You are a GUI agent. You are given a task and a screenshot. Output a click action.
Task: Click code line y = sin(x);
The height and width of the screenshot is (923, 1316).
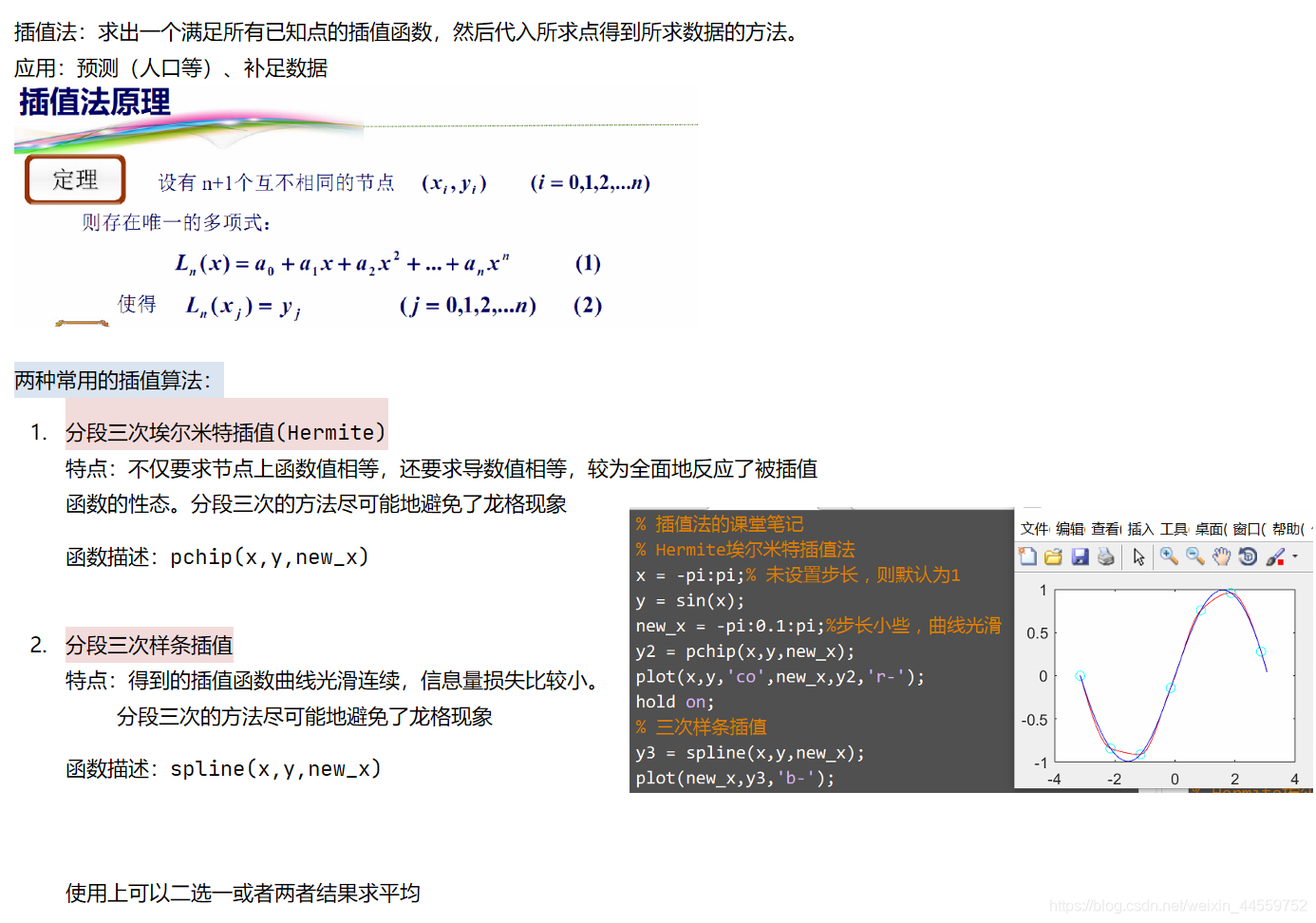pyautogui.click(x=690, y=600)
